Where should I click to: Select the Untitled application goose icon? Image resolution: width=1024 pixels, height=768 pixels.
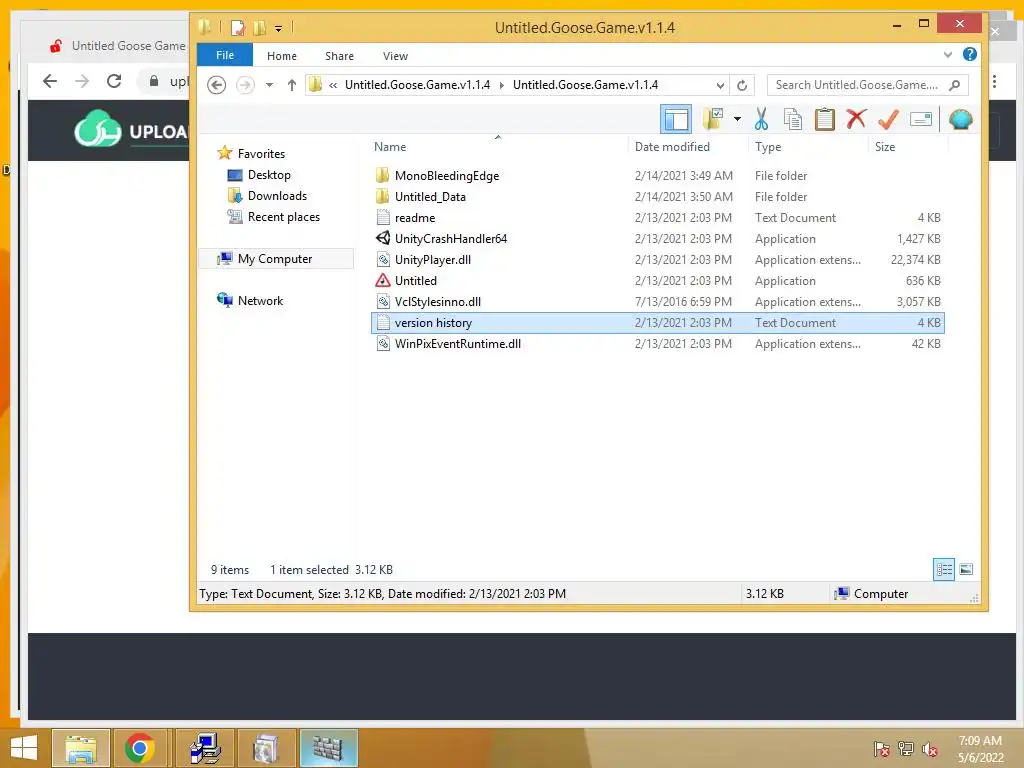point(383,280)
